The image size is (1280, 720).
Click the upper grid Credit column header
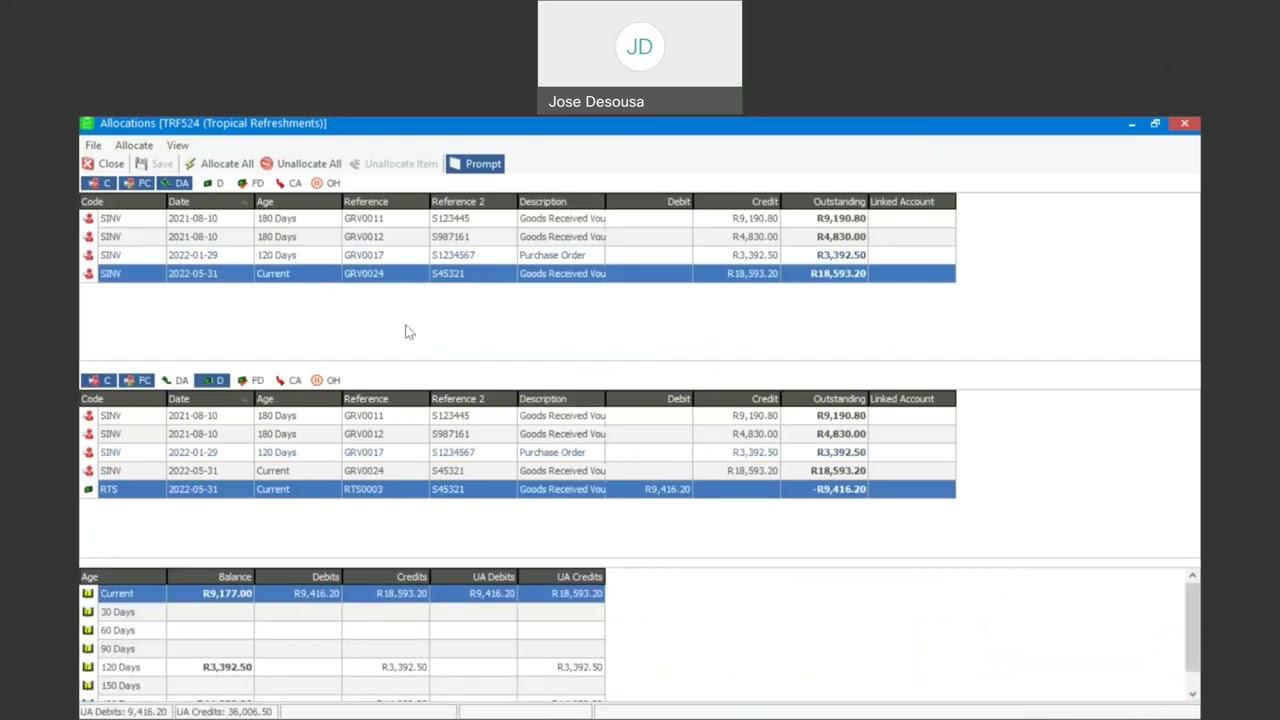tap(736, 202)
